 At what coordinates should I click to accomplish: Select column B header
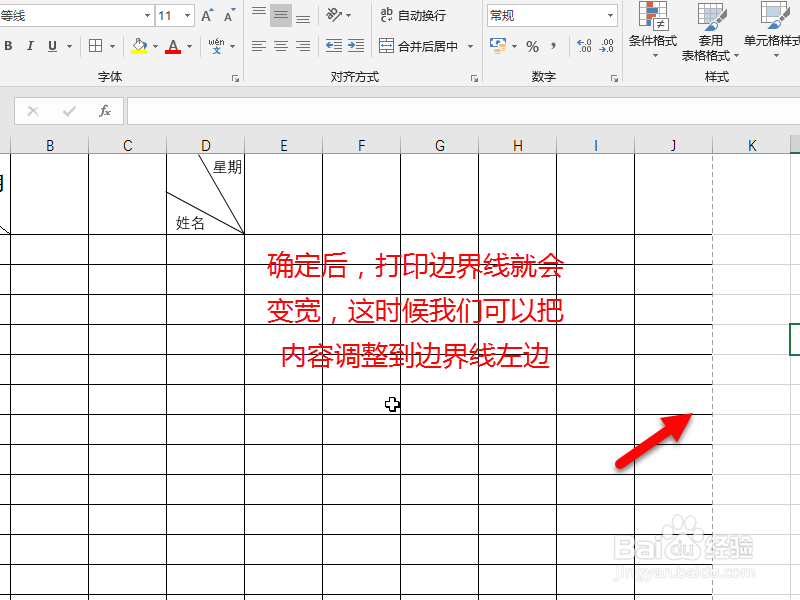pos(49,145)
